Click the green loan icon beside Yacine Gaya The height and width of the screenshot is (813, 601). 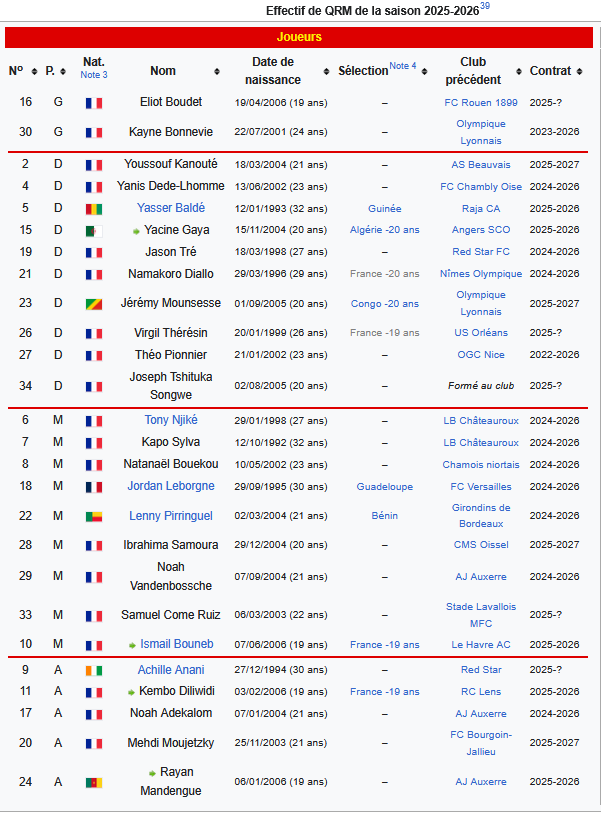pyautogui.click(x=136, y=231)
